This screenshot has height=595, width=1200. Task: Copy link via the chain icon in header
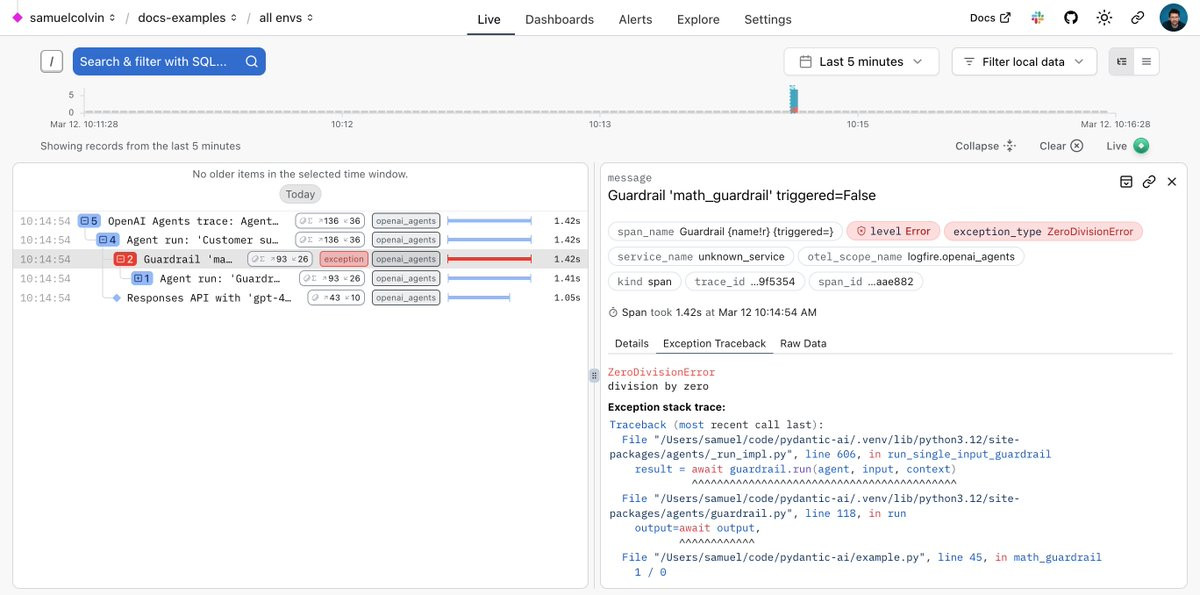click(x=1137, y=18)
